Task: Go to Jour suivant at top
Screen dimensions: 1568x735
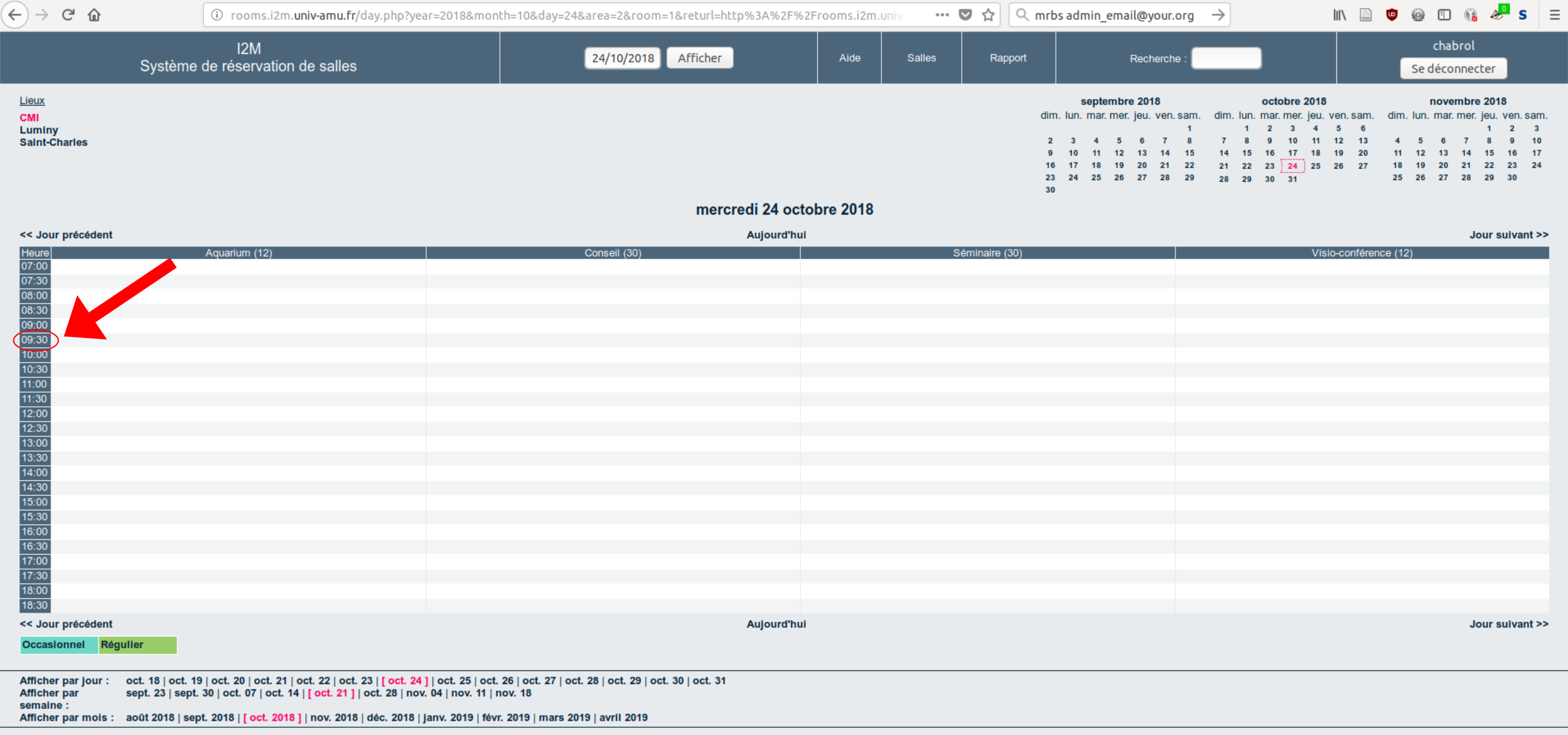Action: click(x=1508, y=235)
